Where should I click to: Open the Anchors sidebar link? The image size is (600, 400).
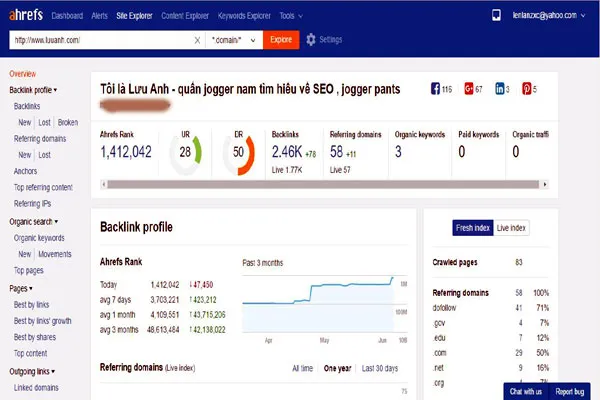point(25,171)
